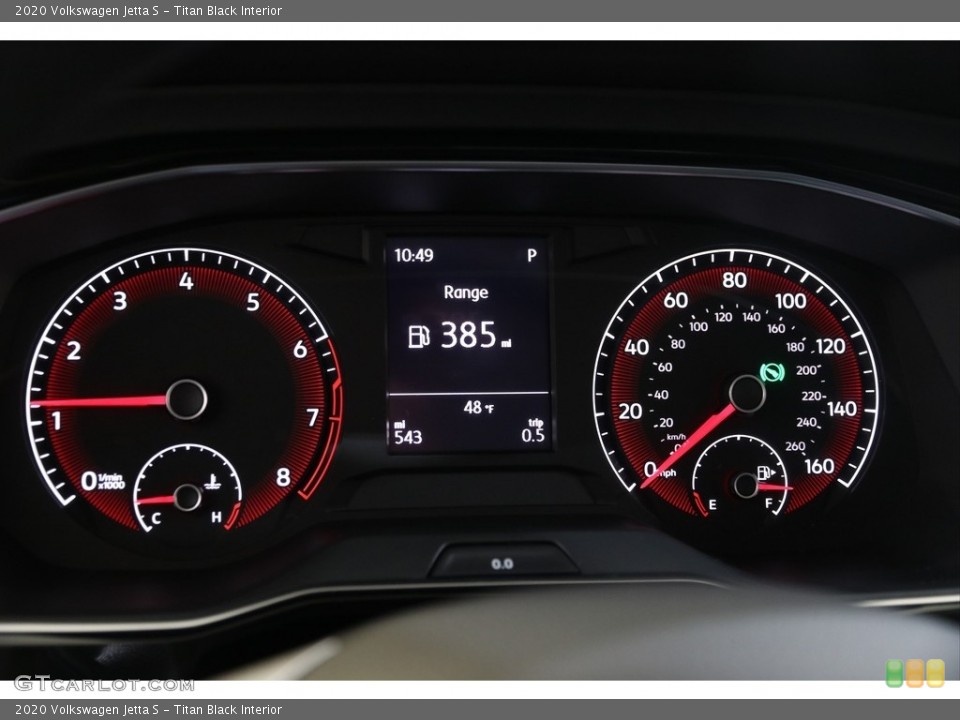The width and height of the screenshot is (960, 720).
Task: Click the fuel pump icon beside the range value
Action: (x=419, y=336)
